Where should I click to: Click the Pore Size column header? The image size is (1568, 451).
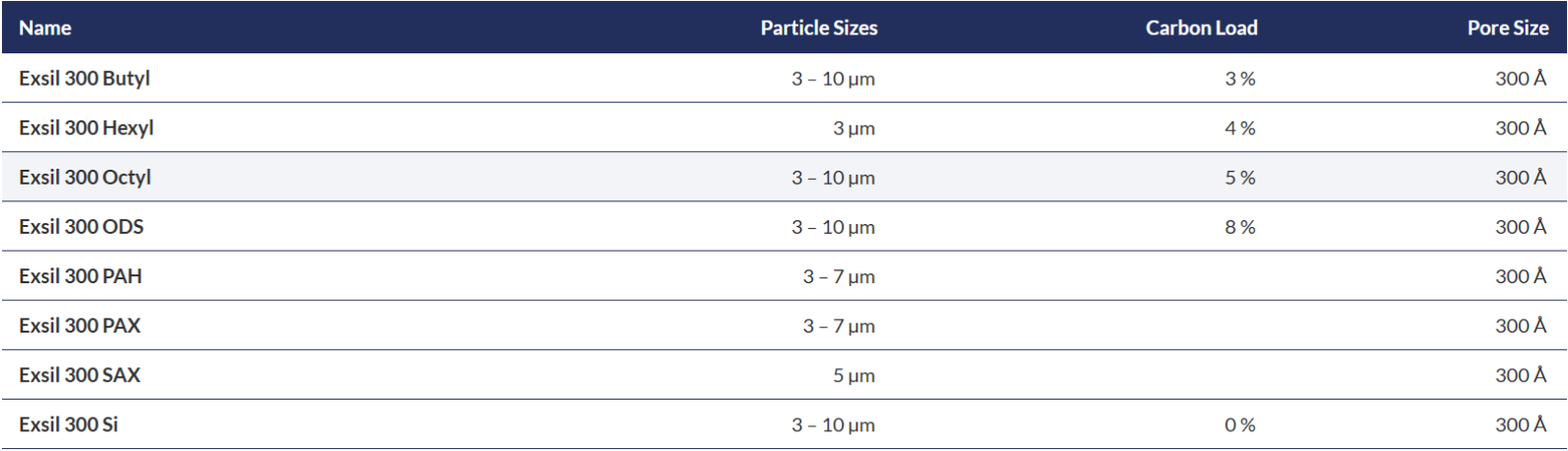(1507, 28)
